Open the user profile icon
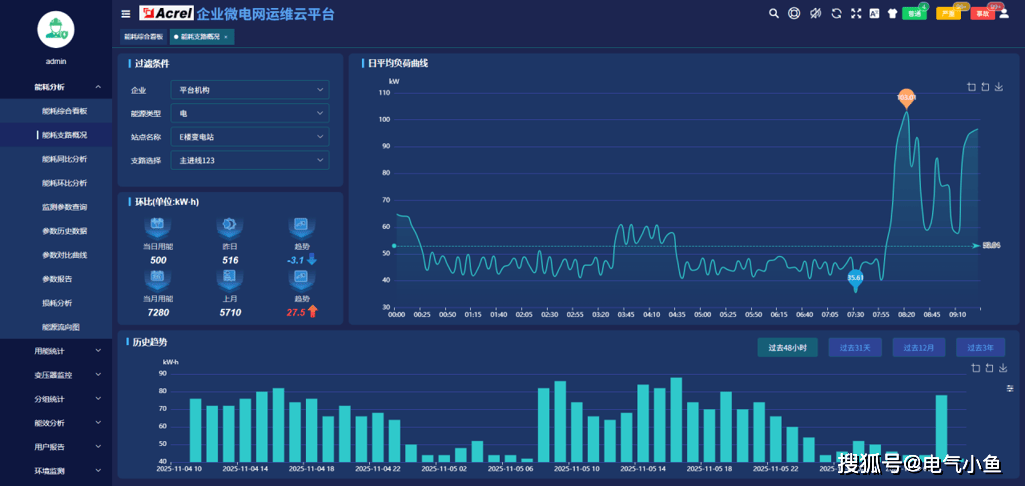1026x487 pixels. point(1004,13)
